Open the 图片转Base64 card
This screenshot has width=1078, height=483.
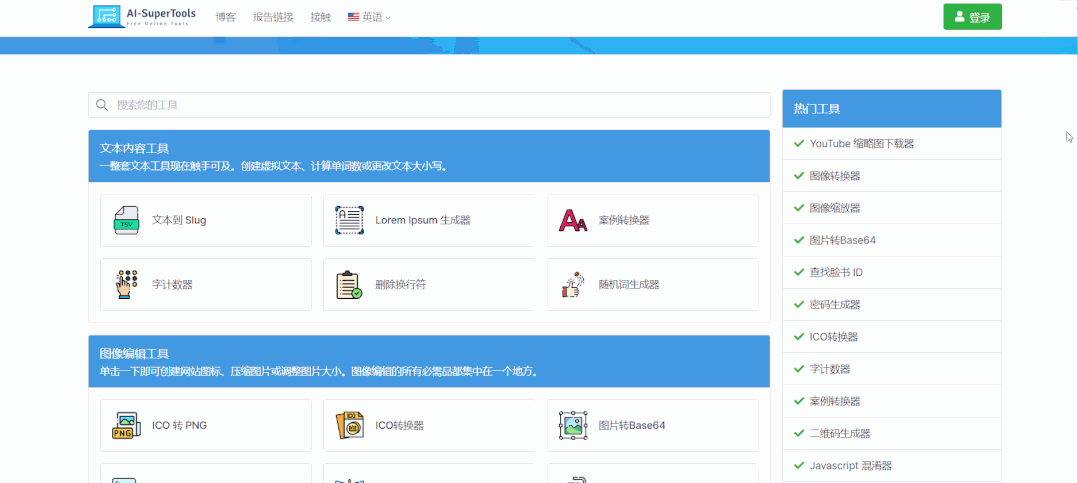tap(652, 425)
